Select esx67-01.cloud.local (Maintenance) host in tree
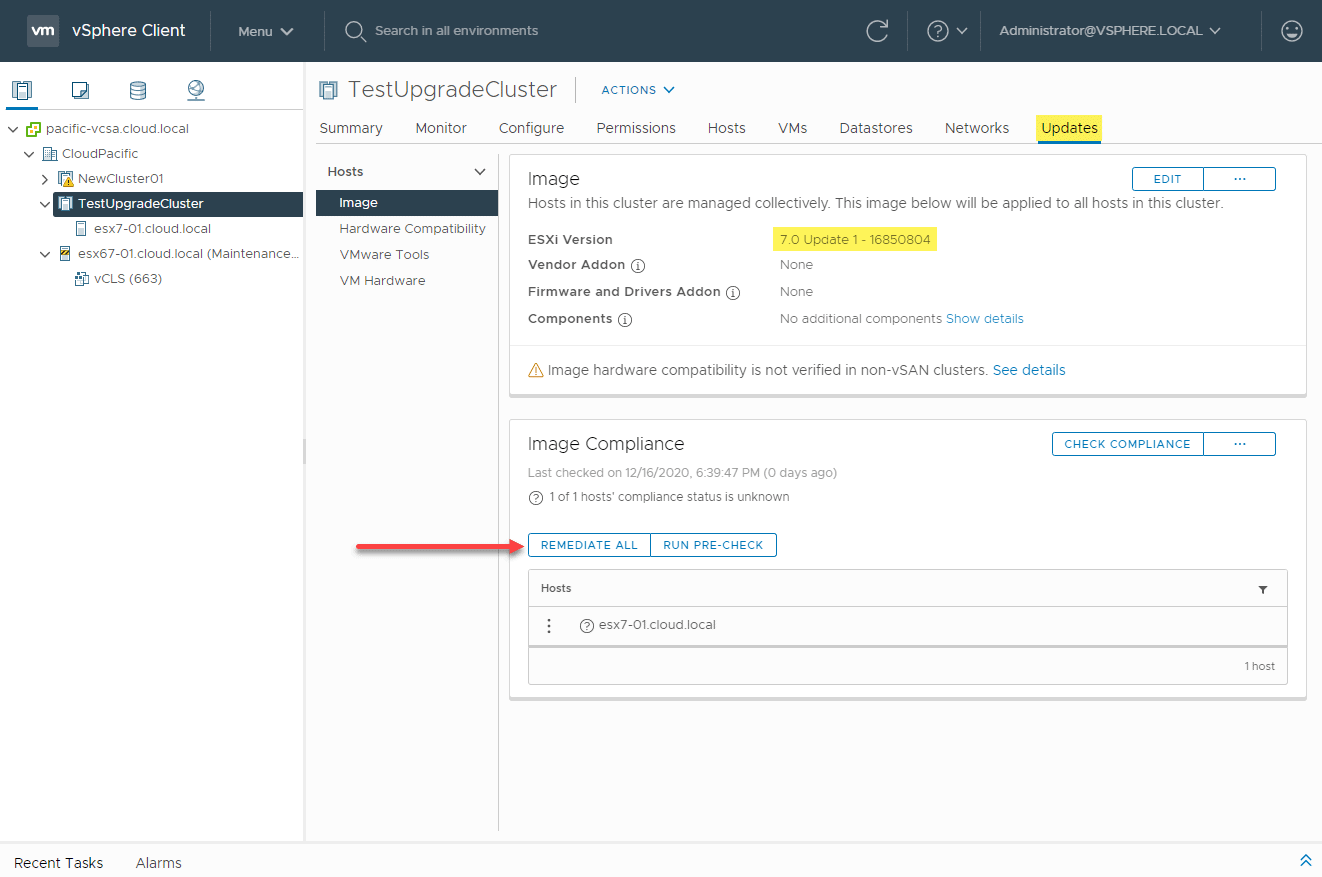This screenshot has width=1322, height=877. pyautogui.click(x=188, y=254)
